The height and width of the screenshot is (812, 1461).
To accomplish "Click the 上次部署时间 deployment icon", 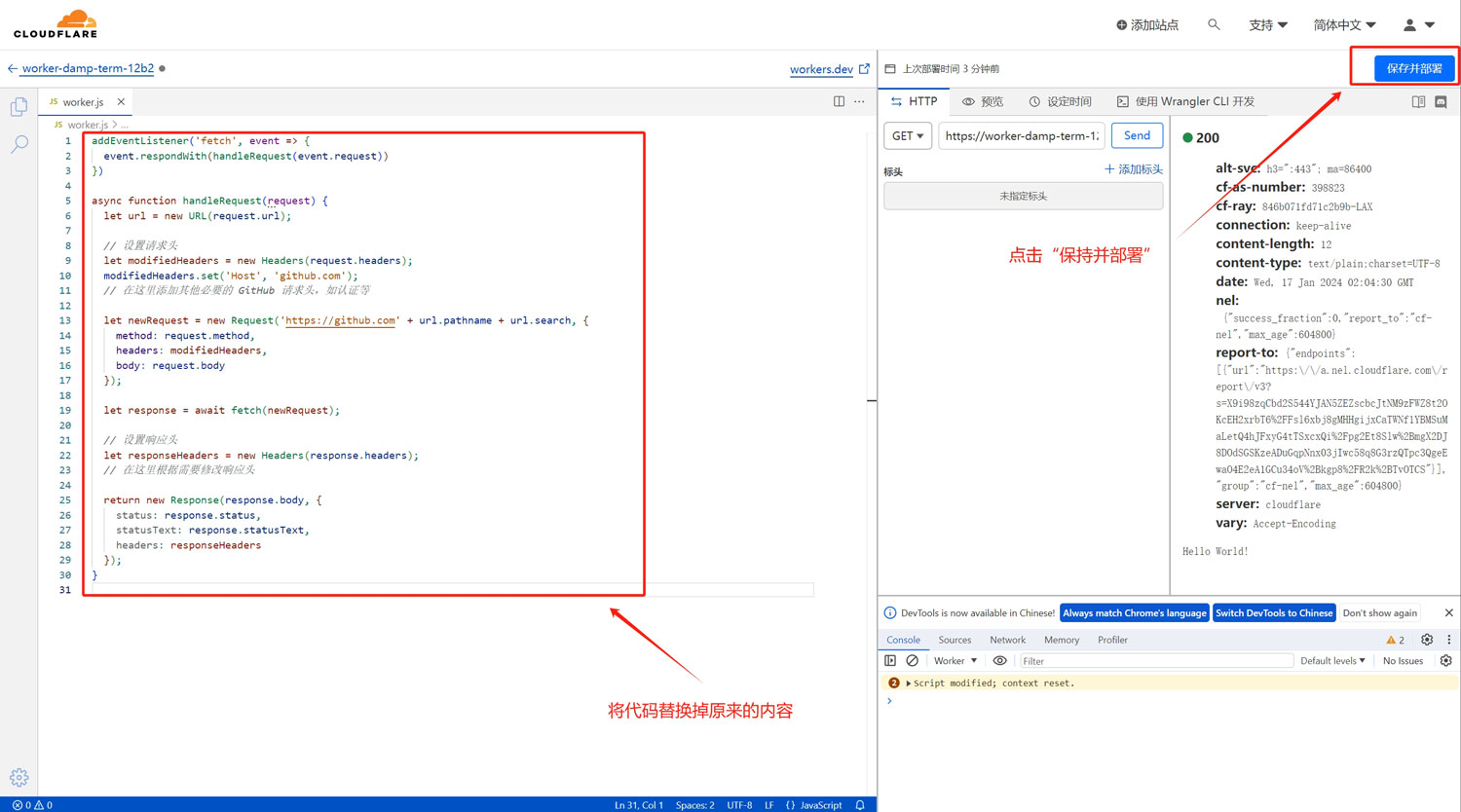I will pos(890,69).
